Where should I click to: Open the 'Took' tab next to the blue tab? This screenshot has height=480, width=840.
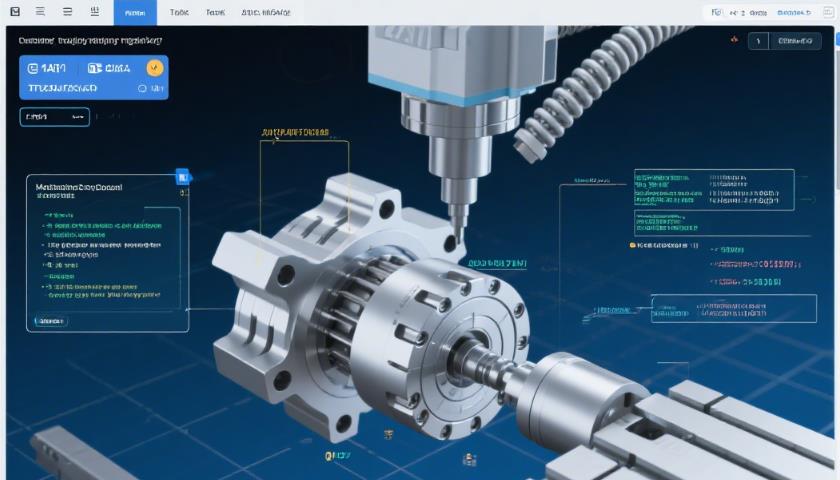point(179,12)
